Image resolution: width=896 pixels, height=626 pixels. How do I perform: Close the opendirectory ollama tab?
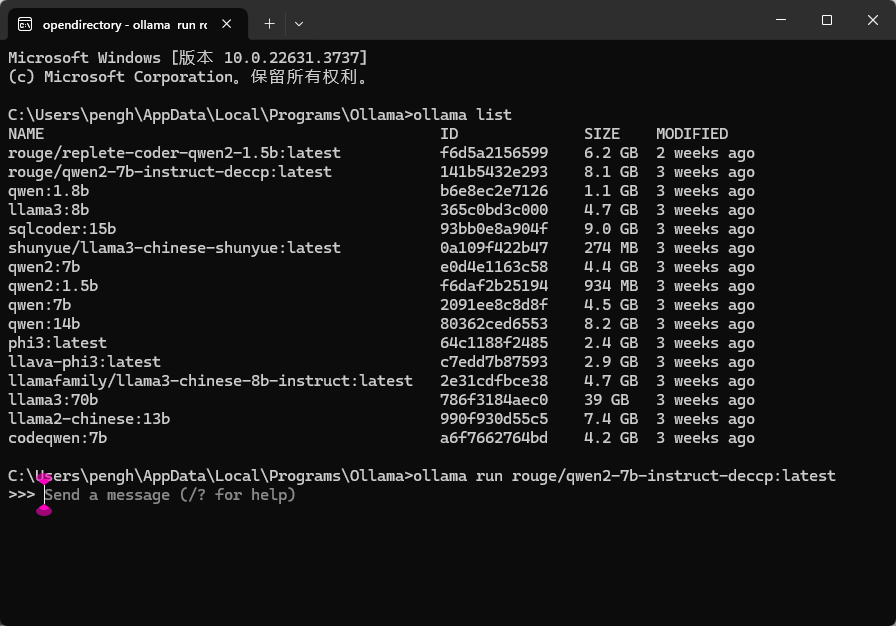point(226,24)
